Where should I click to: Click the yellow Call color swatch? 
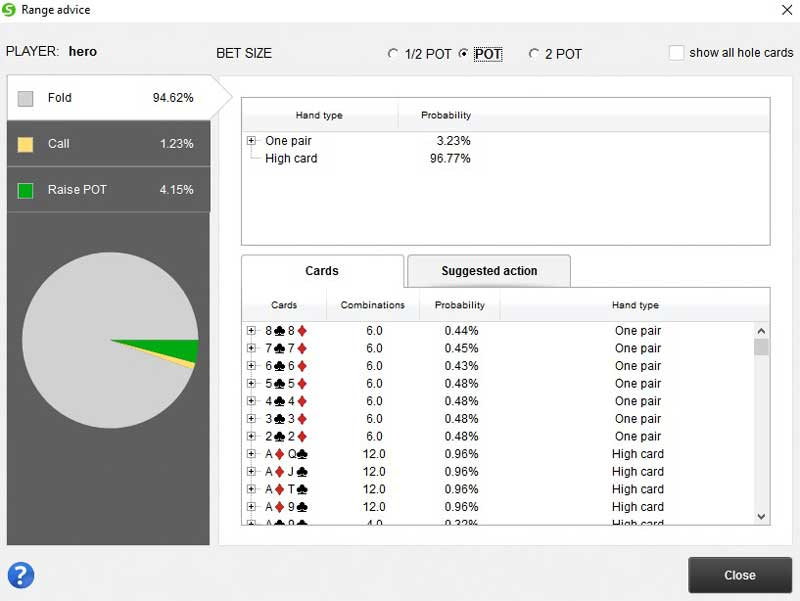tap(26, 143)
